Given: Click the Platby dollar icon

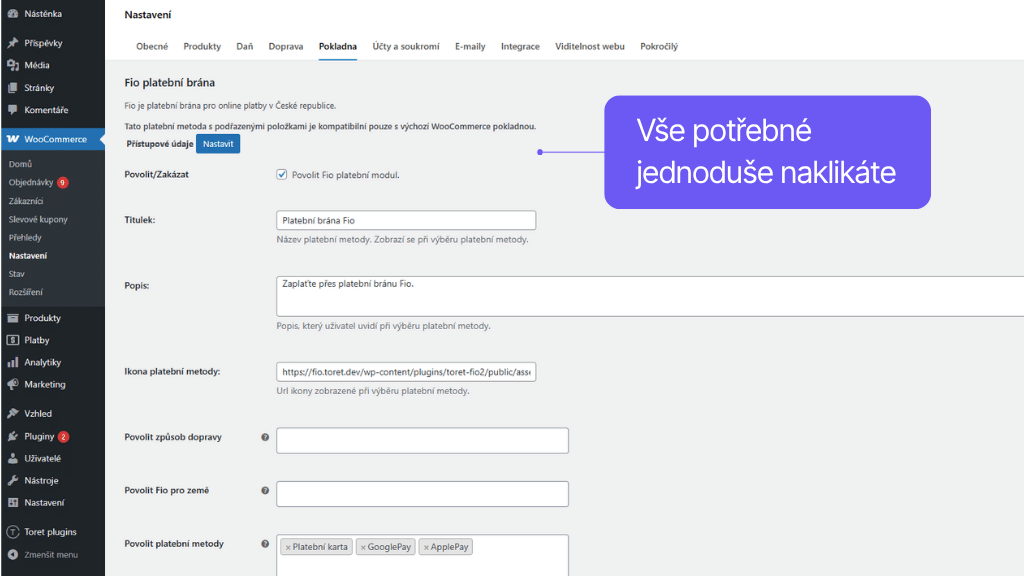Looking at the screenshot, I should coord(12,340).
